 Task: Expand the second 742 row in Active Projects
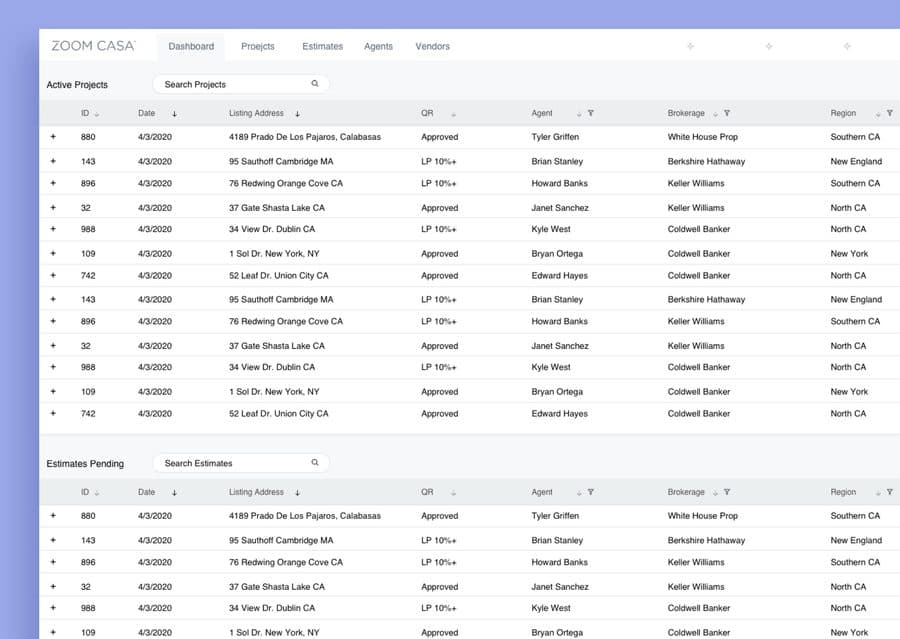tap(53, 413)
